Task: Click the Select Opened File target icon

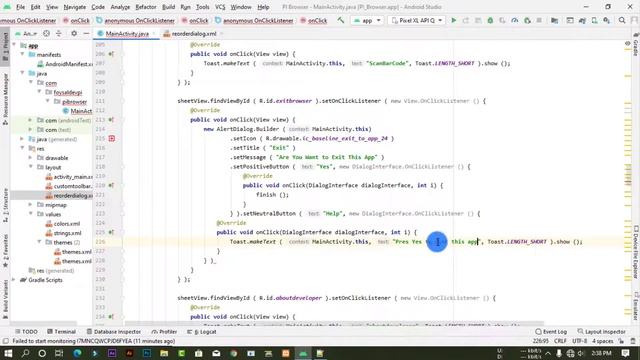Action: [47, 33]
